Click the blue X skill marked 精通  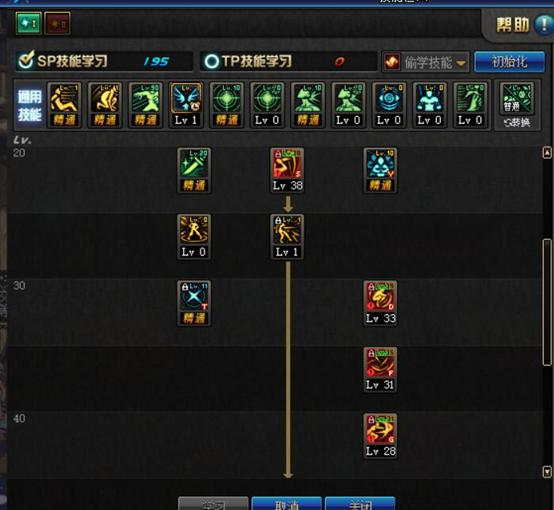[194, 303]
